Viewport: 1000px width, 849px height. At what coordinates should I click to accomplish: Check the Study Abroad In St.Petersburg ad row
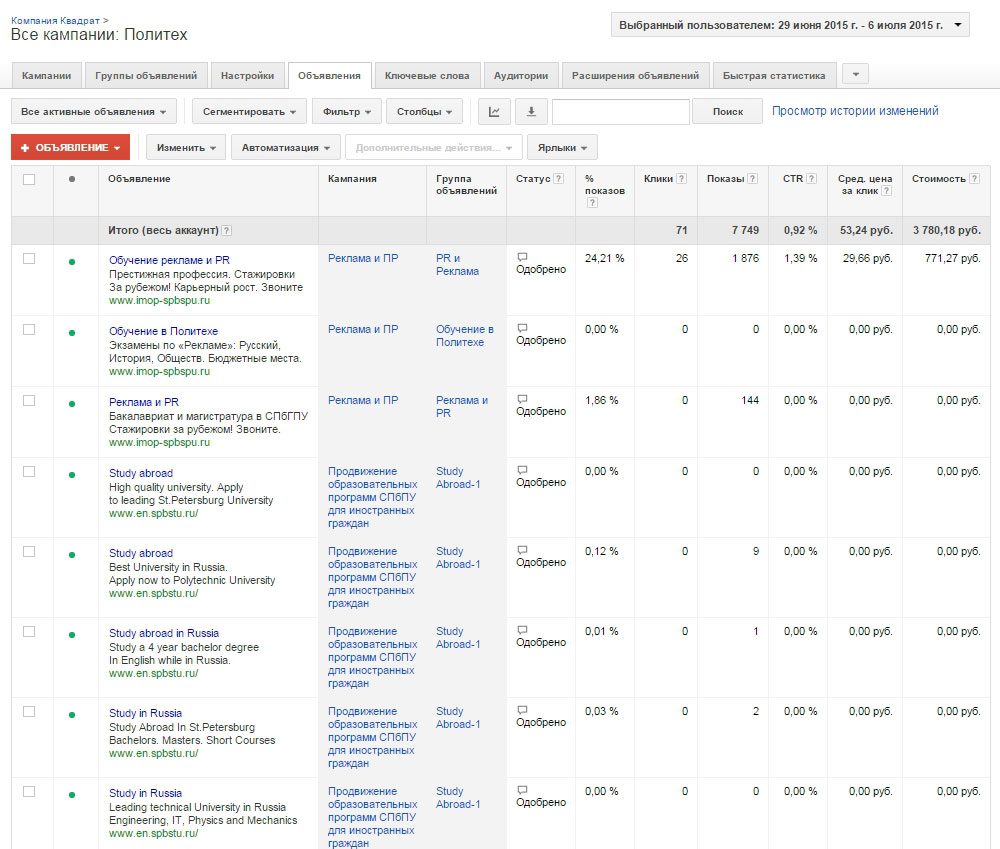pos(29,711)
